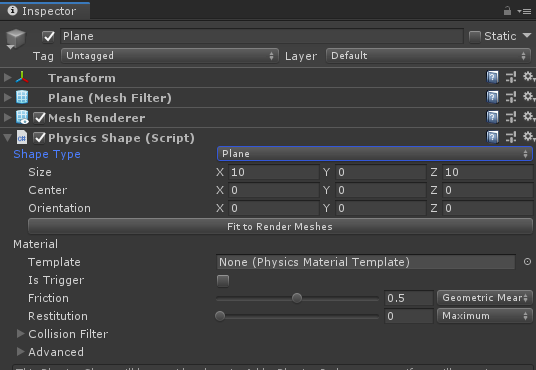The height and width of the screenshot is (370, 536).
Task: Open the Inspector panel options menu
Action: point(524,11)
